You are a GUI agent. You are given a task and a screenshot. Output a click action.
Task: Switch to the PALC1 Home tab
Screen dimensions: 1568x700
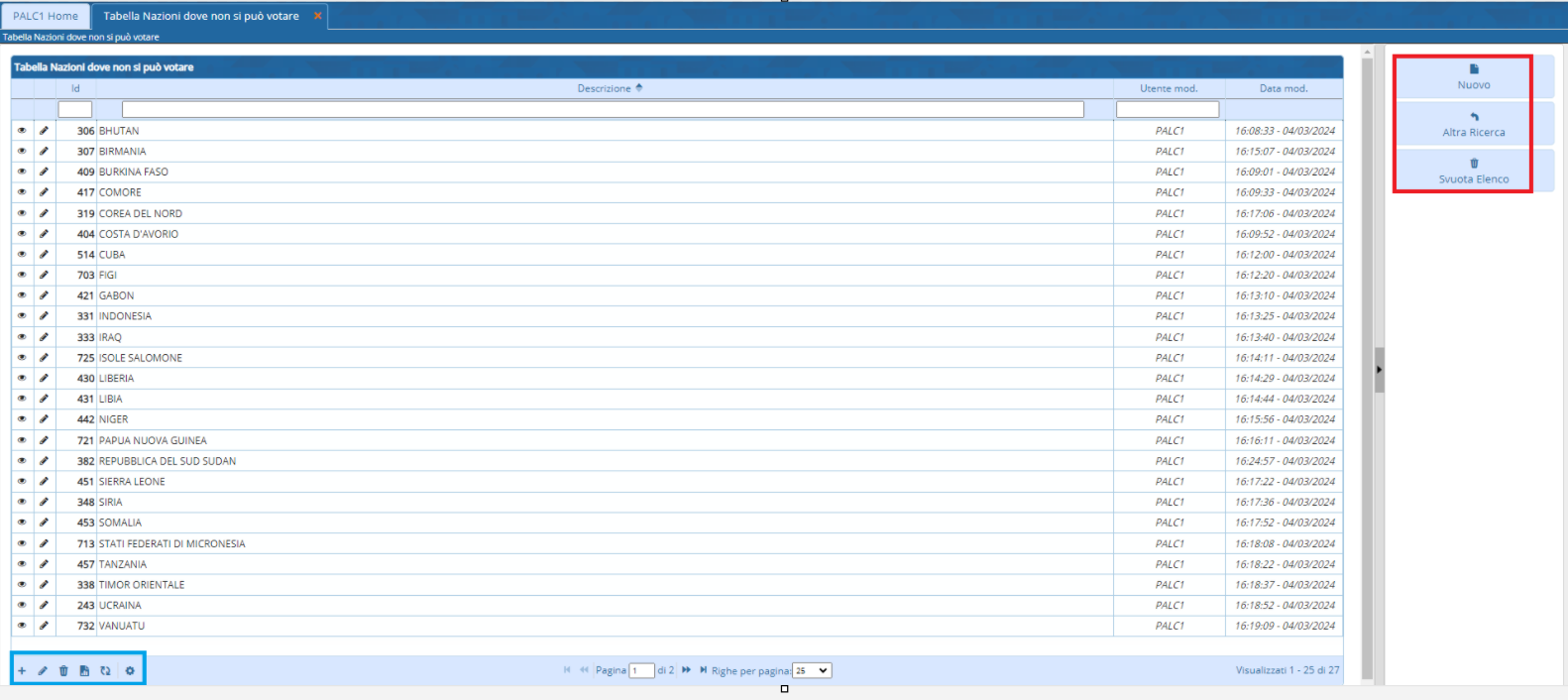click(x=46, y=16)
